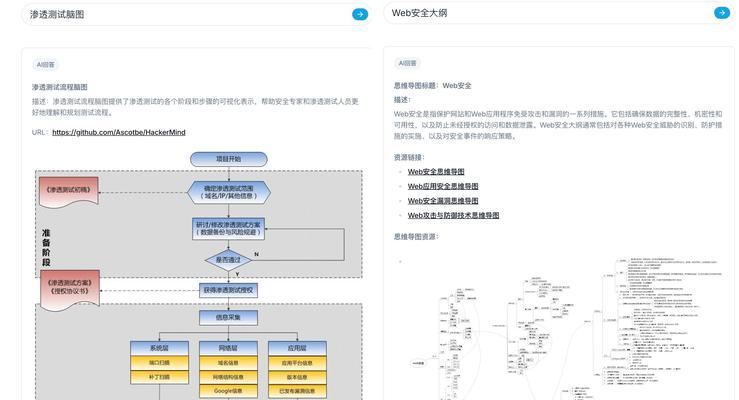Viewport: 739px width, 400px height.
Task: Click the 思维导图资源 label
Action: 416,237
